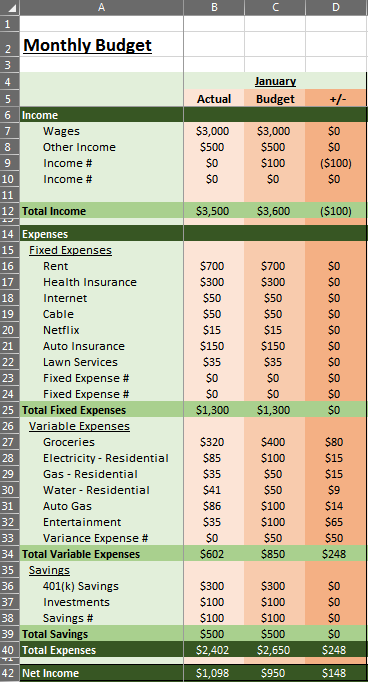The image size is (368, 682).
Task: Select the Cable label
Action: click(x=58, y=314)
